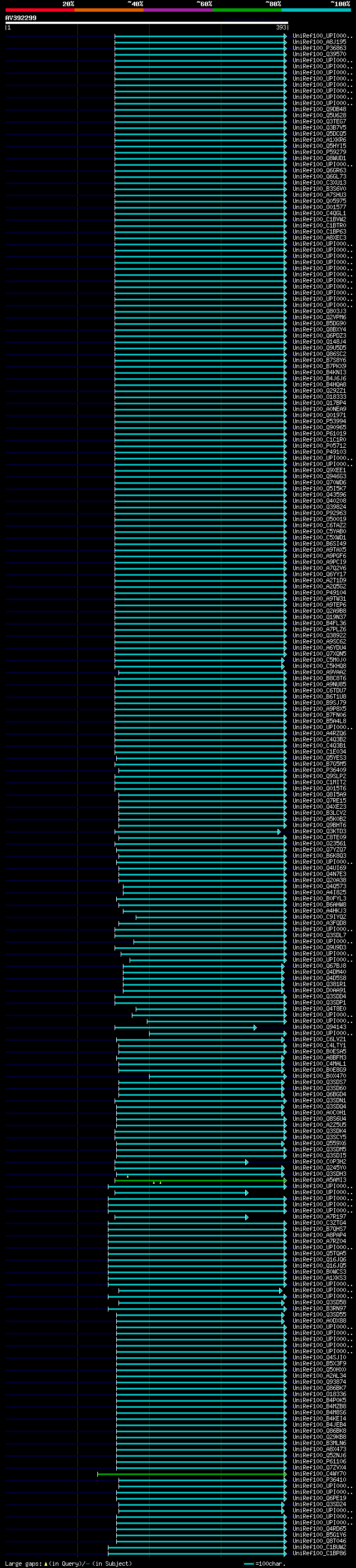Select hit UniRef100_Q5U628

click(x=319, y=116)
